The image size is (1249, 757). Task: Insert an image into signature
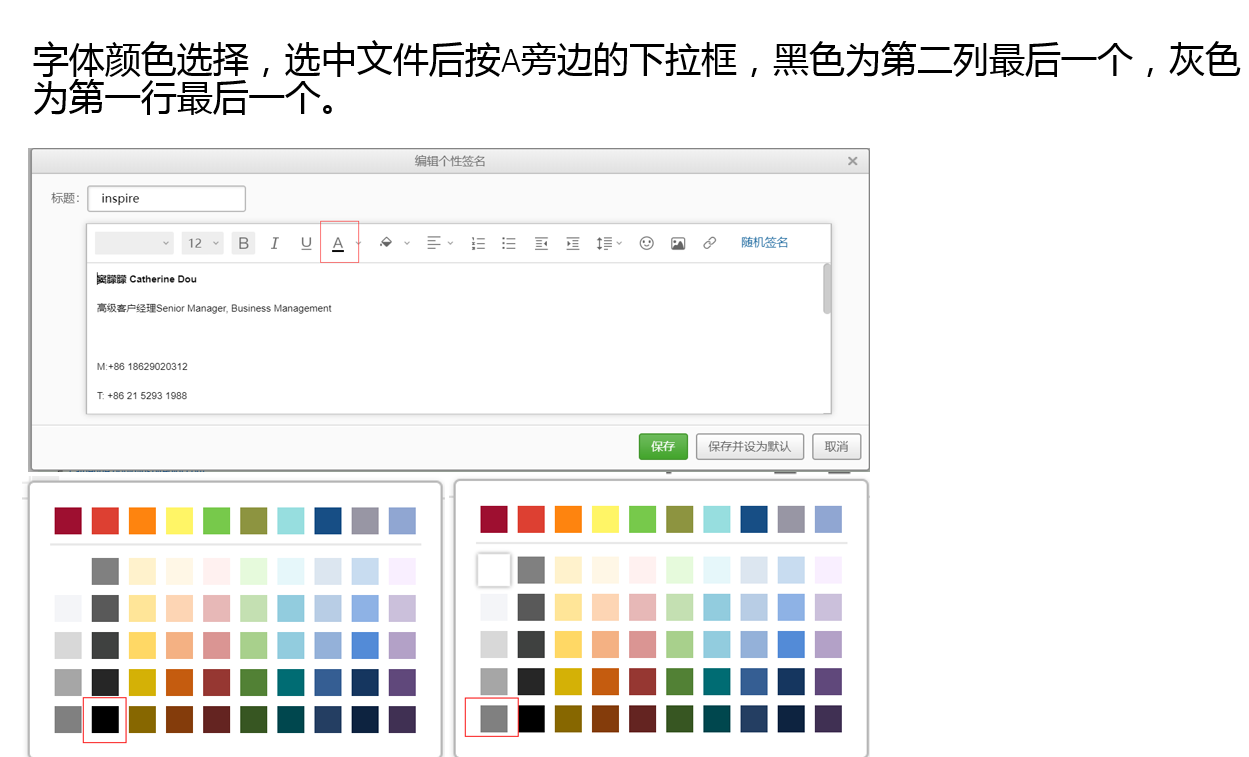(x=678, y=243)
